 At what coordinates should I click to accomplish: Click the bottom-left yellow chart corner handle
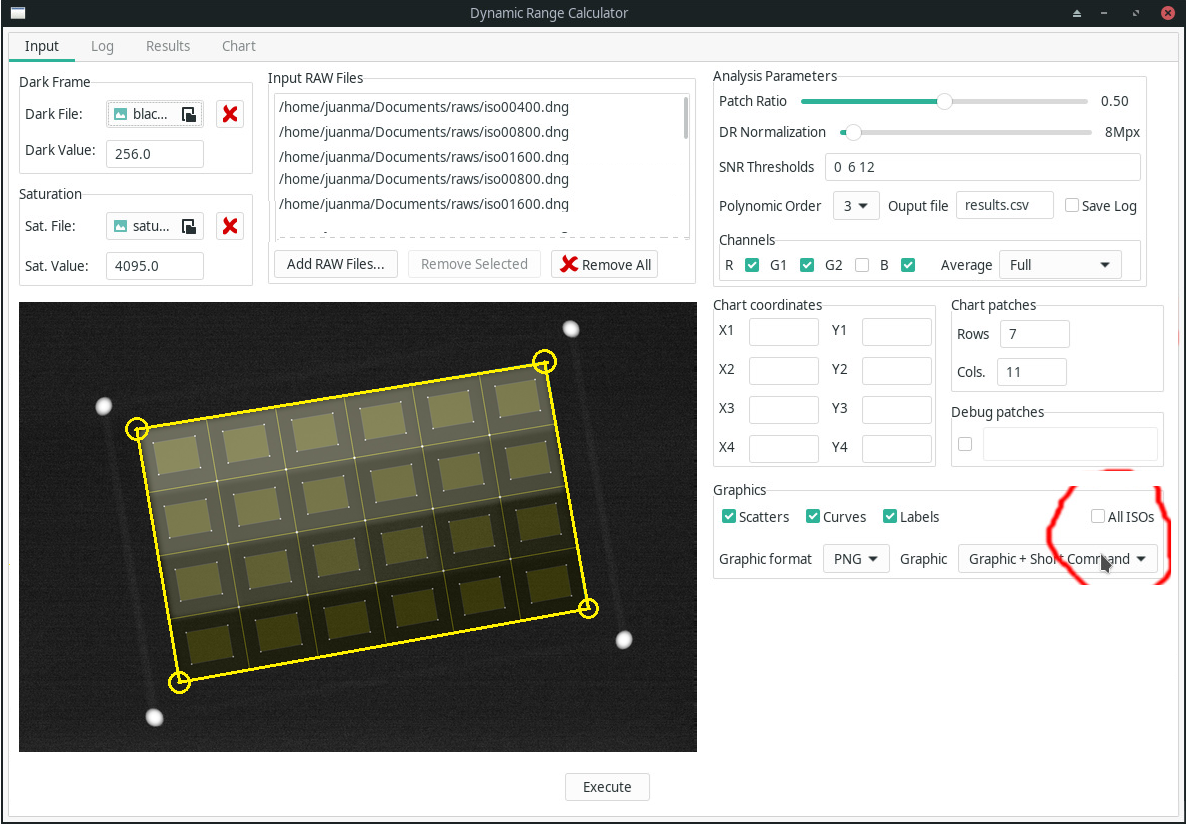point(179,682)
